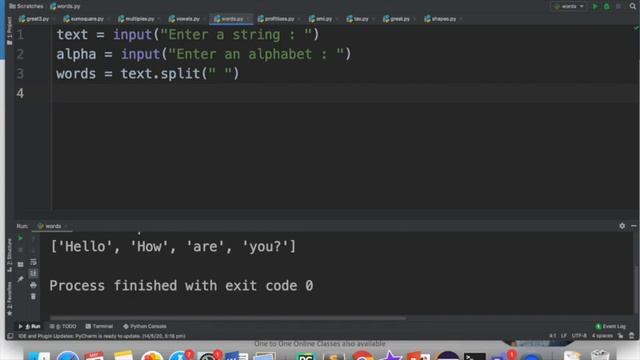Click Scratches in the breadcrumb bar
The height and width of the screenshot is (360, 640).
(26, 6)
